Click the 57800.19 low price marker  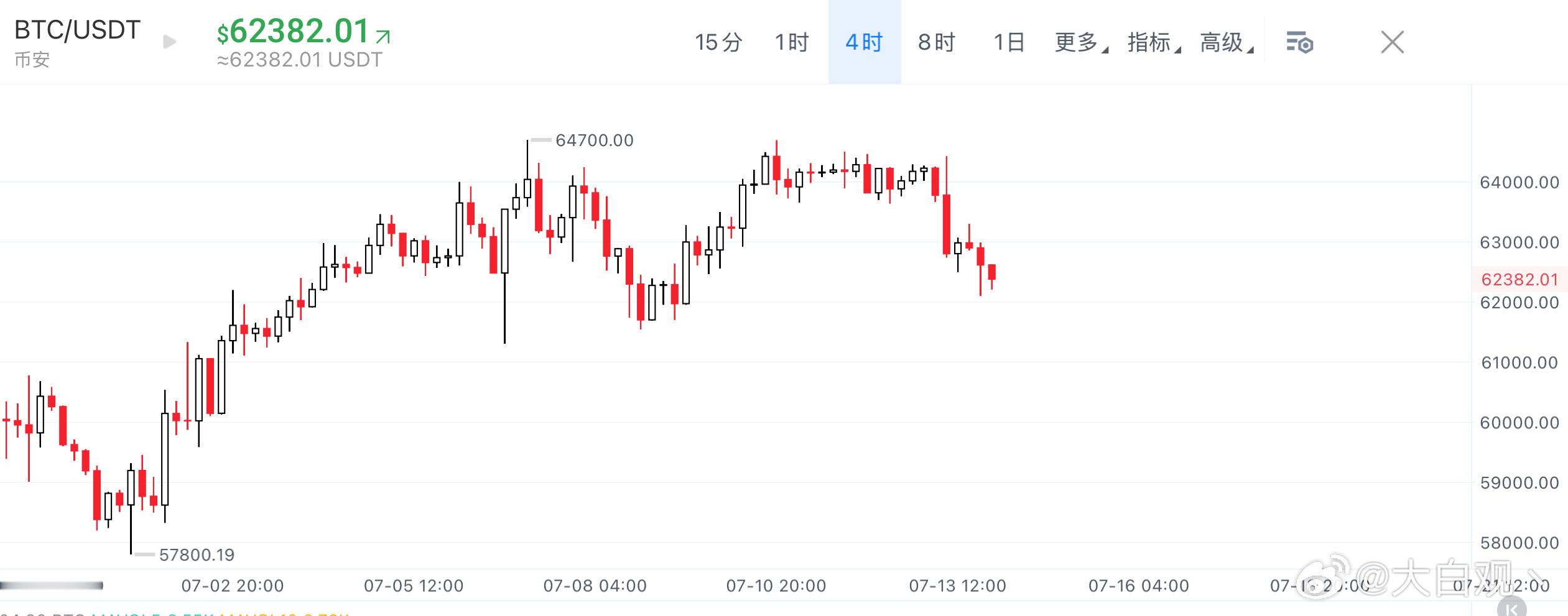tap(197, 554)
